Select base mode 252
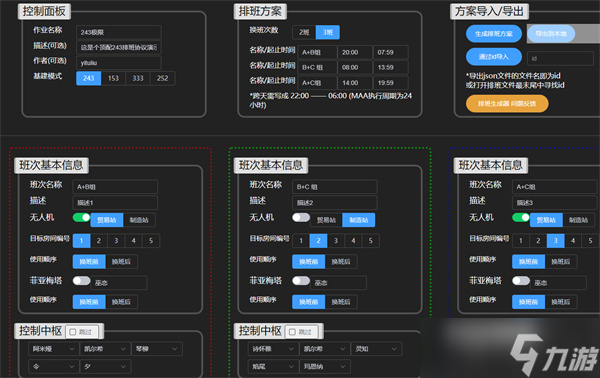 162,78
